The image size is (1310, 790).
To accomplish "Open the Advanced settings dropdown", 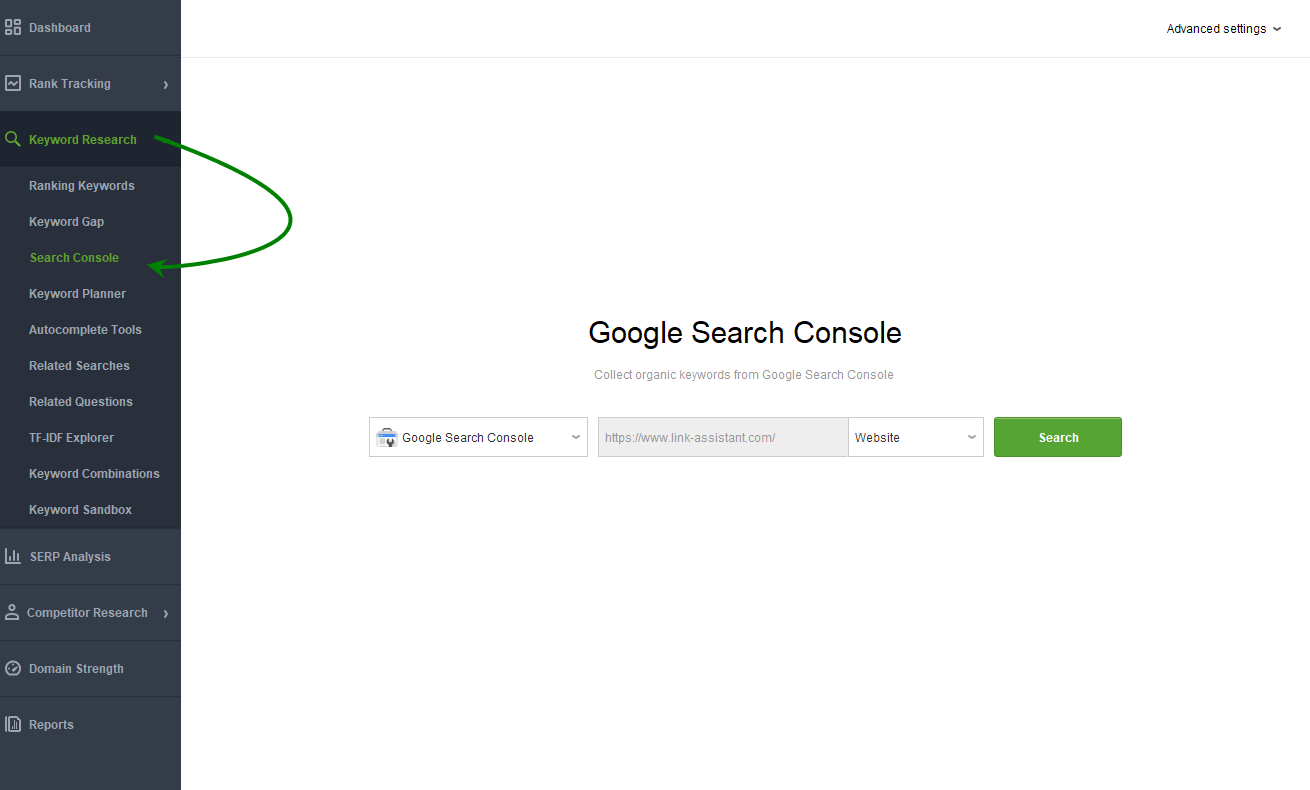I will 1224,29.
